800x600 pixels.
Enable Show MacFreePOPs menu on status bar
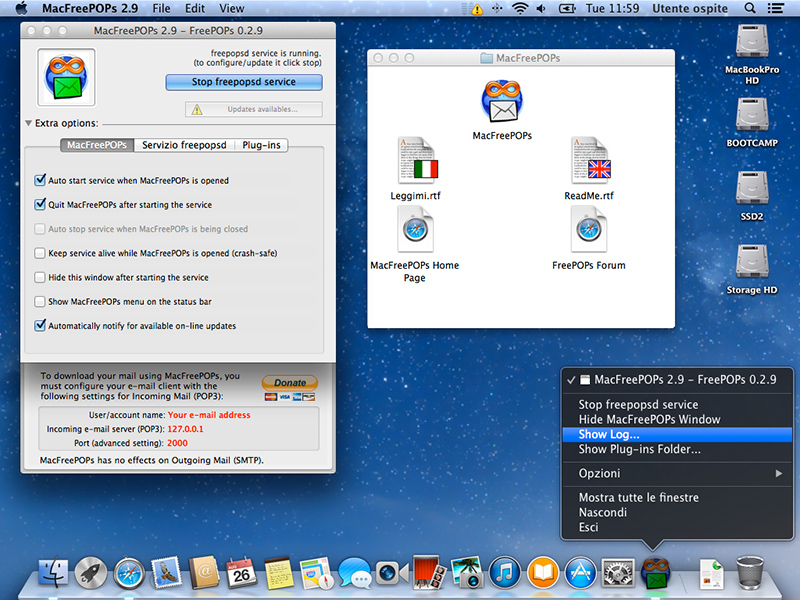tap(40, 302)
